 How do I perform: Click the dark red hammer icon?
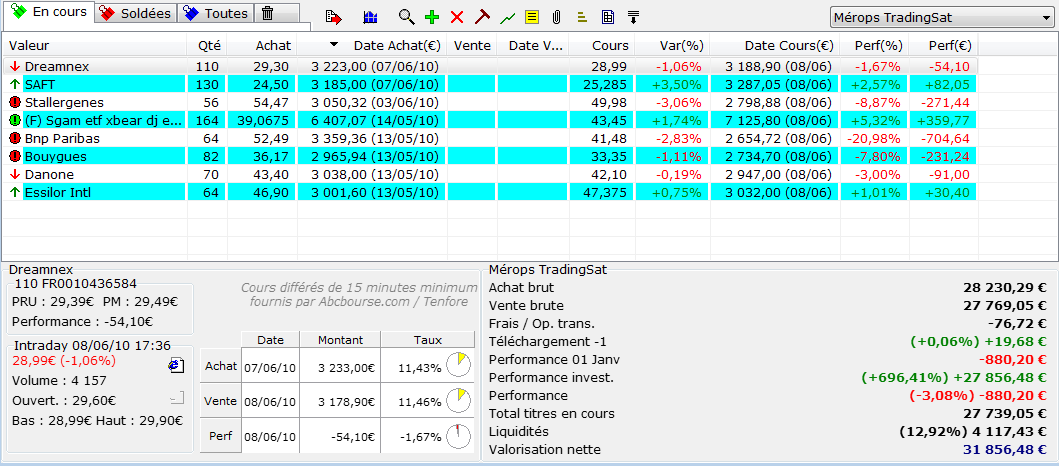pos(482,18)
